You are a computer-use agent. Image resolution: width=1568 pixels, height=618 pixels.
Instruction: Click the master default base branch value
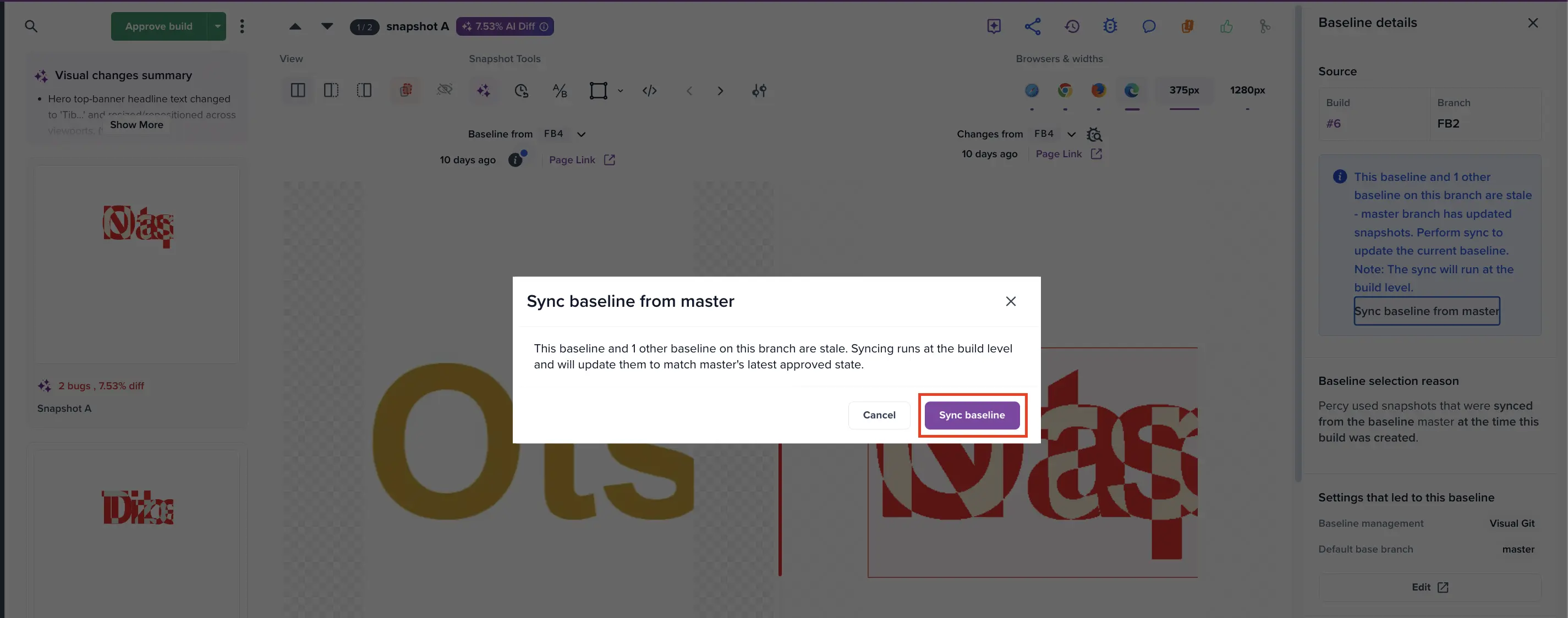point(1518,549)
